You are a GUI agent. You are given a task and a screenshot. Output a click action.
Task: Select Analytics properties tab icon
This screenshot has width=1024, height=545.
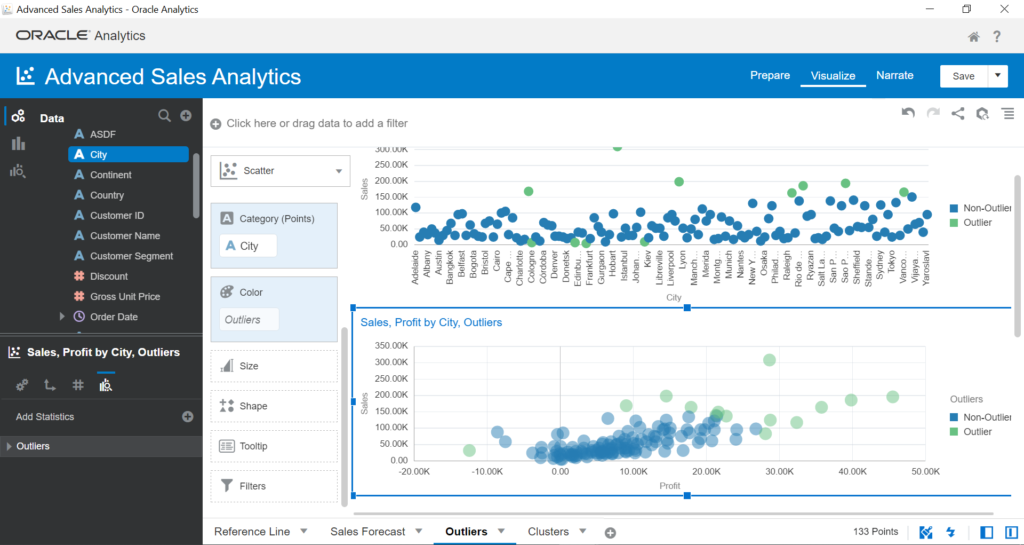click(105, 385)
